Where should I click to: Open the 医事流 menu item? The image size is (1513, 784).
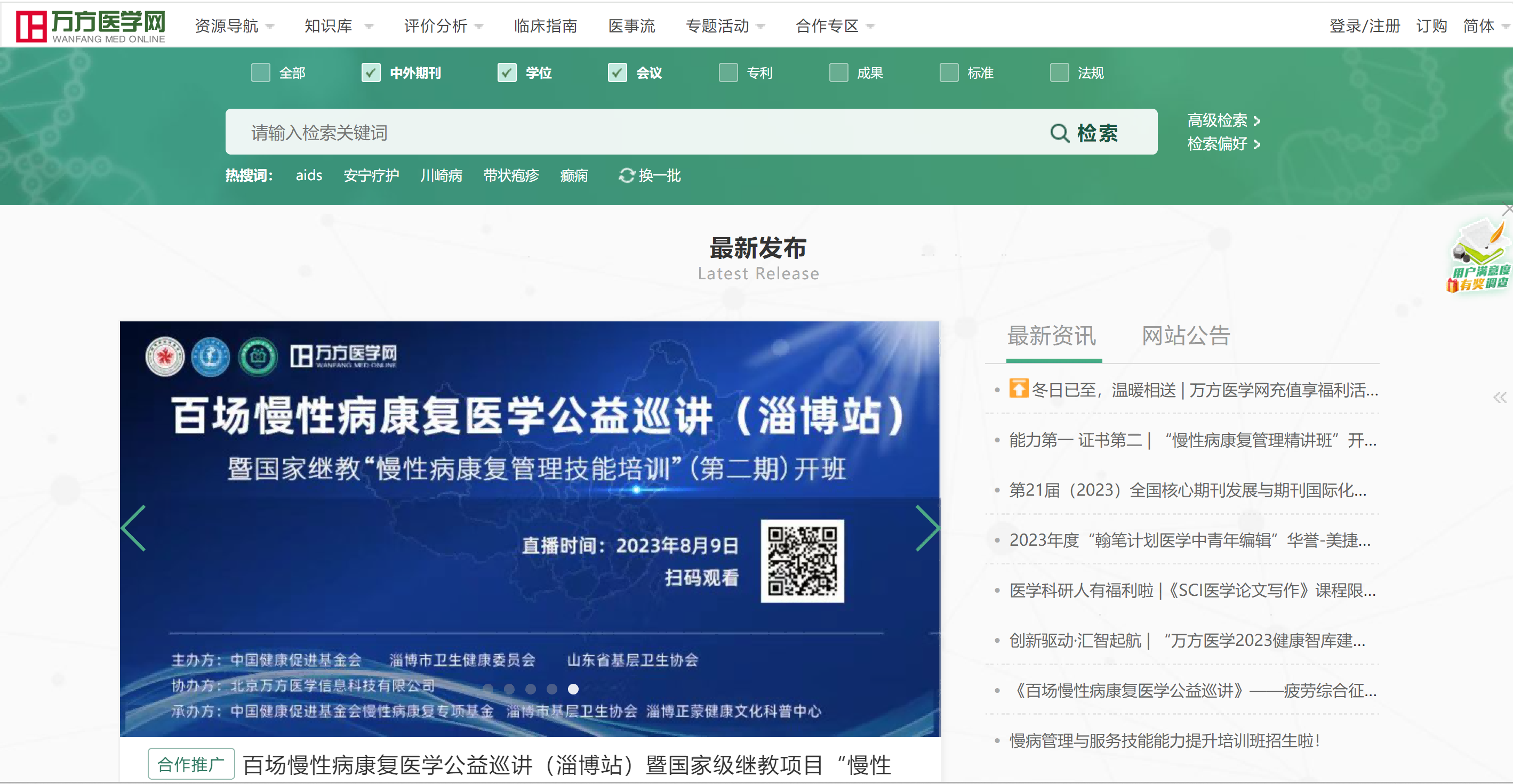coord(631,26)
